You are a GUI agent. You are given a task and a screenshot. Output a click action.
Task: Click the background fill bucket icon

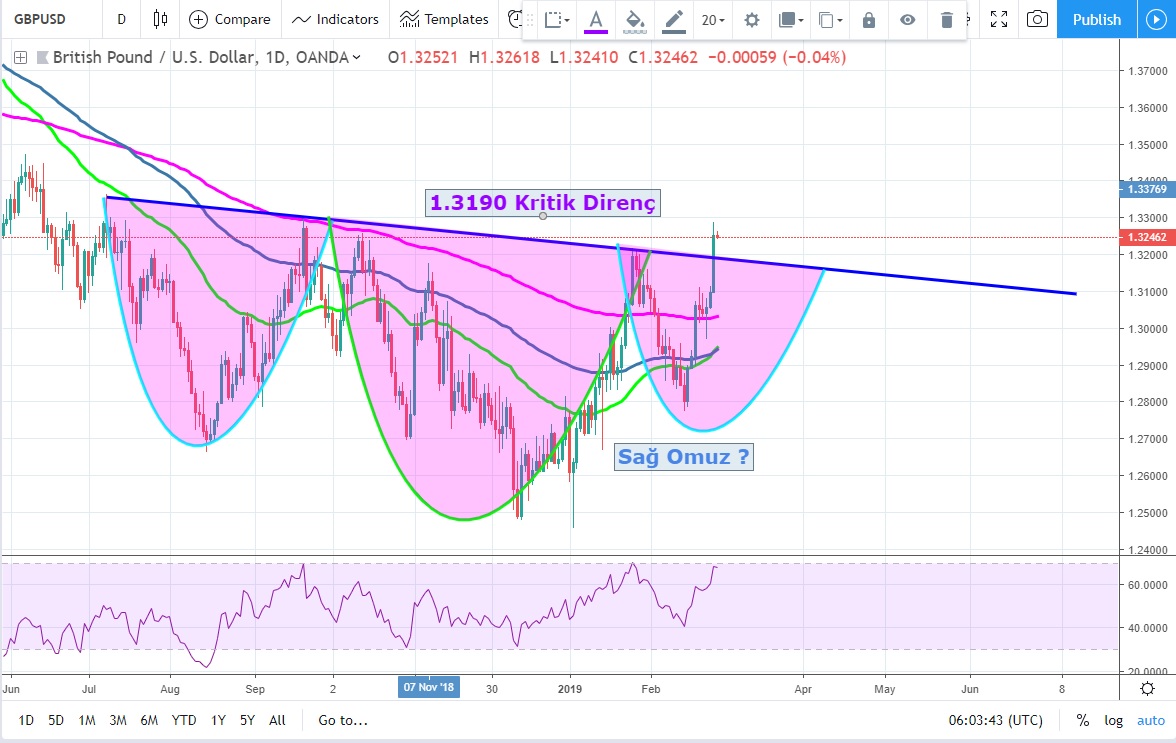(634, 20)
